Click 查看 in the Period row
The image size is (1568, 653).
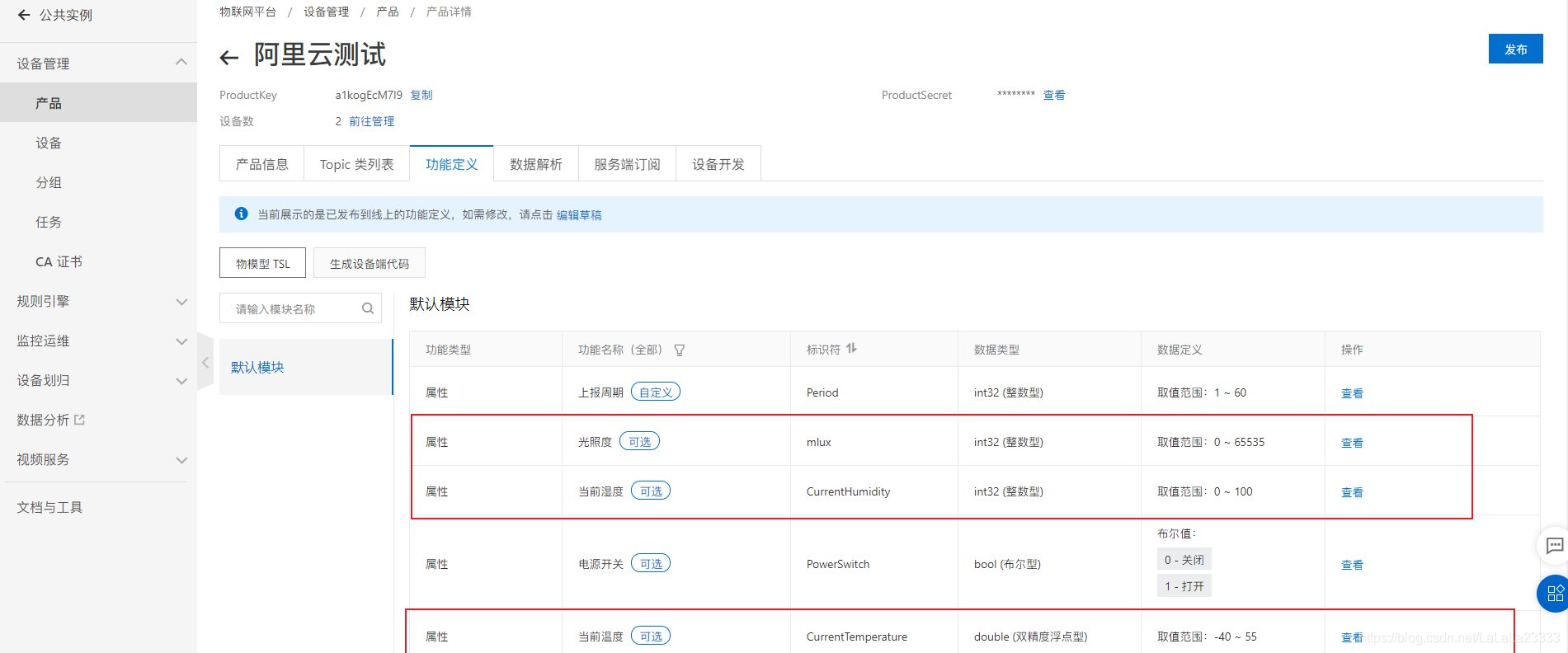(1352, 393)
